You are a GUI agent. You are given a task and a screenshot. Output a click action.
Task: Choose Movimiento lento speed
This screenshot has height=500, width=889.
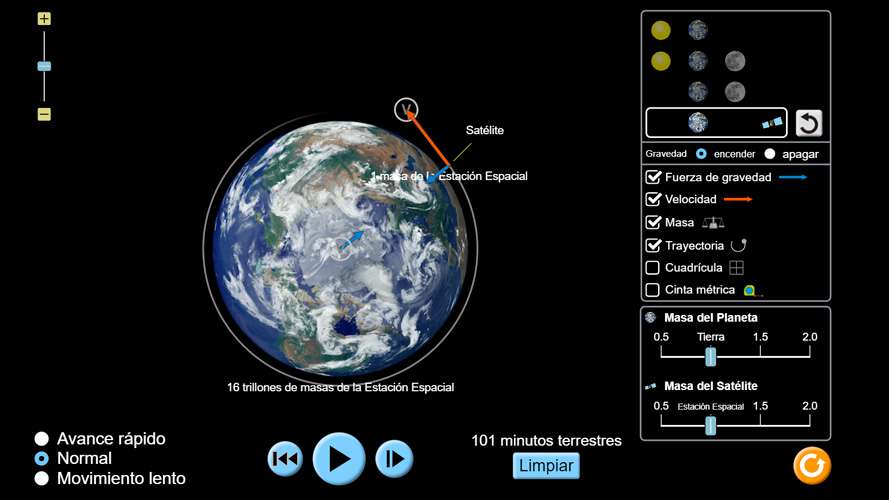(x=42, y=478)
